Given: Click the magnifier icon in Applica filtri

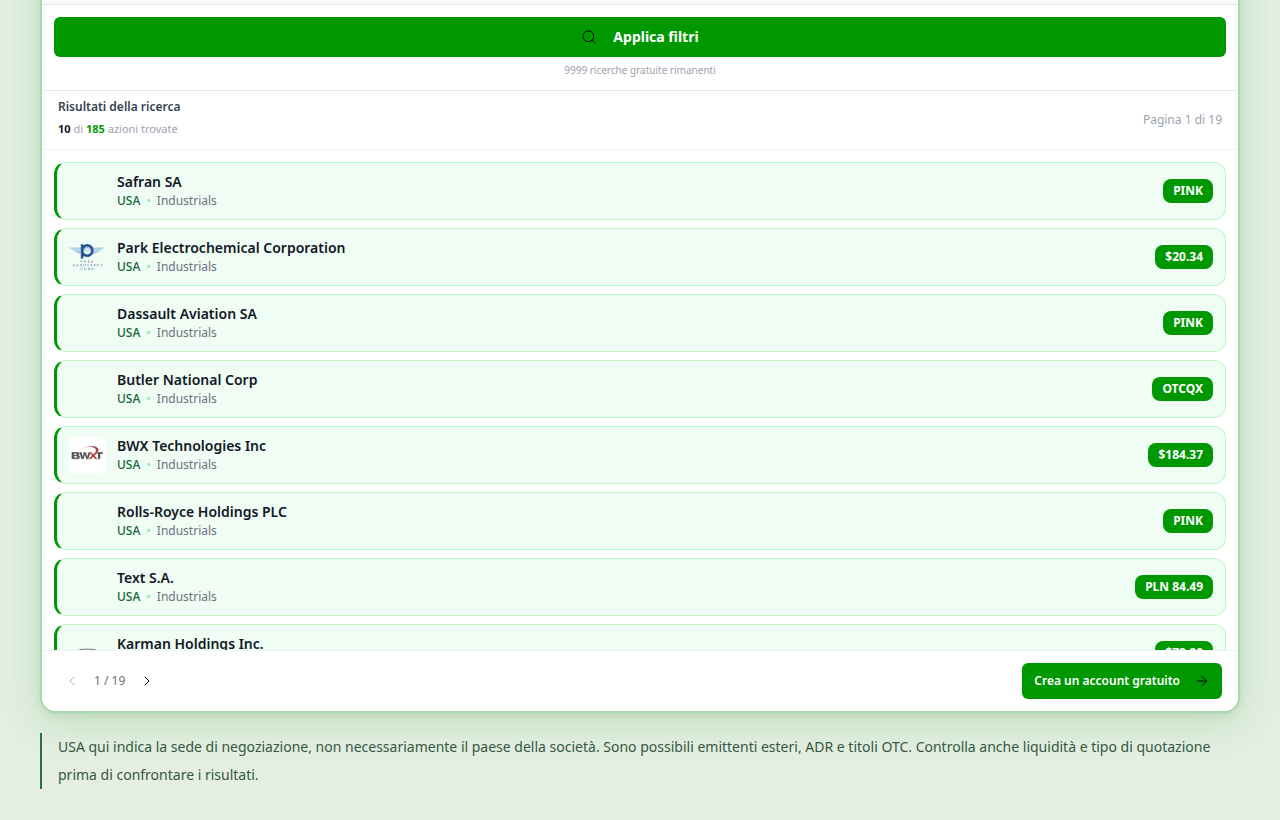Looking at the screenshot, I should [589, 37].
